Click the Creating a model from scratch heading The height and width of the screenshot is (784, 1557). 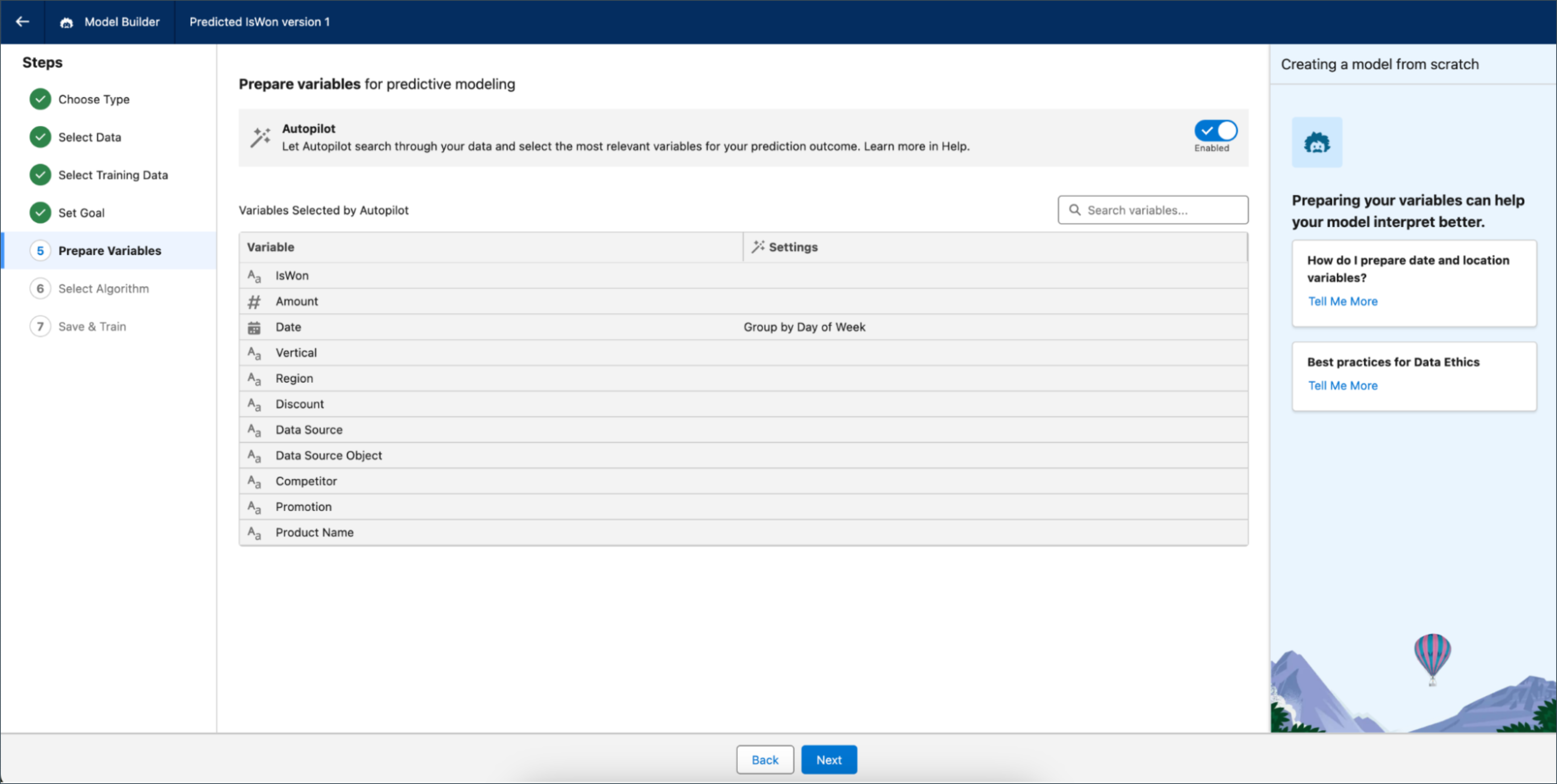pyautogui.click(x=1380, y=64)
